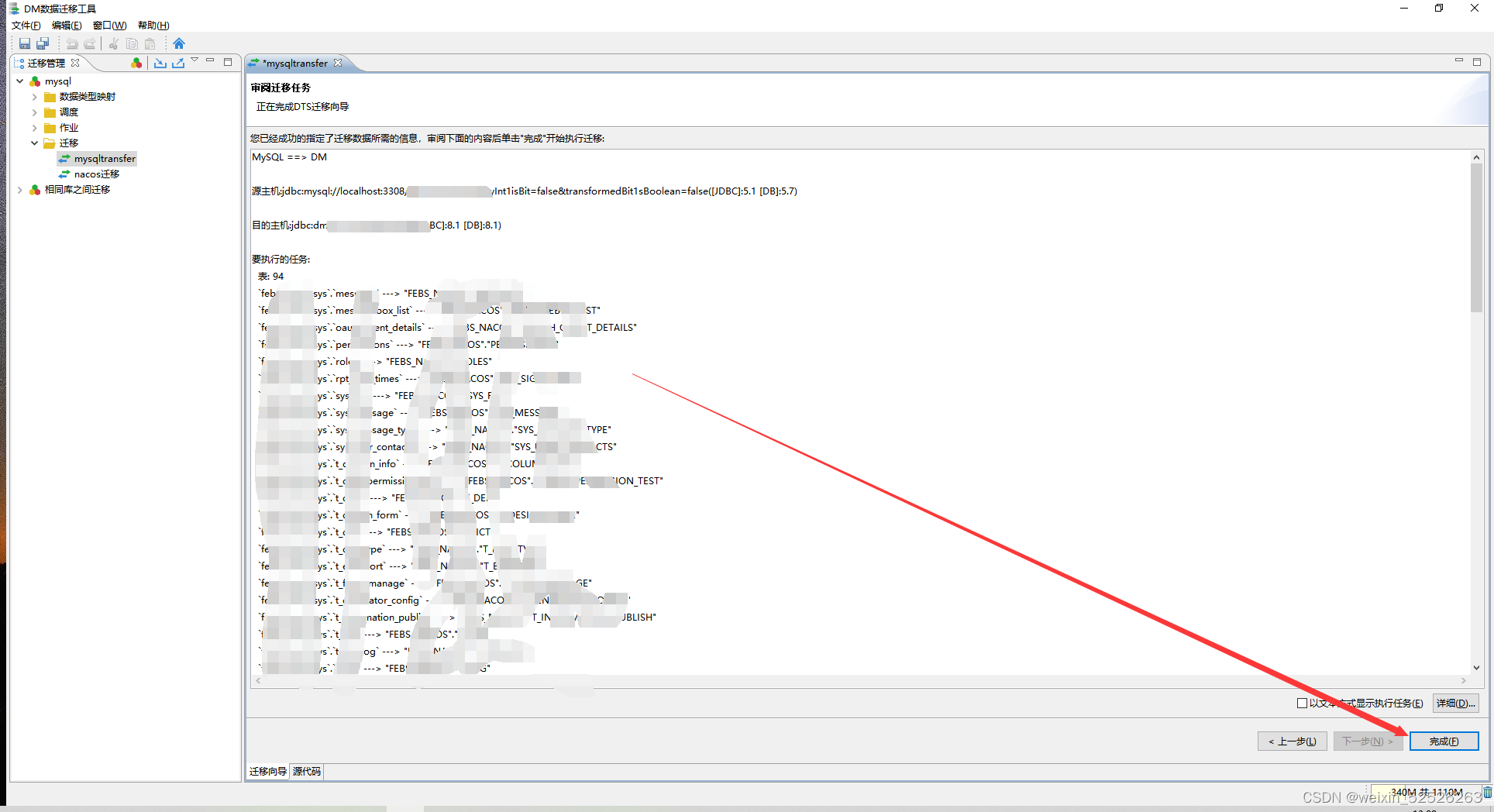Toggle the show tasks as text checkbox
Image resolution: width=1494 pixels, height=812 pixels.
tap(1302, 704)
